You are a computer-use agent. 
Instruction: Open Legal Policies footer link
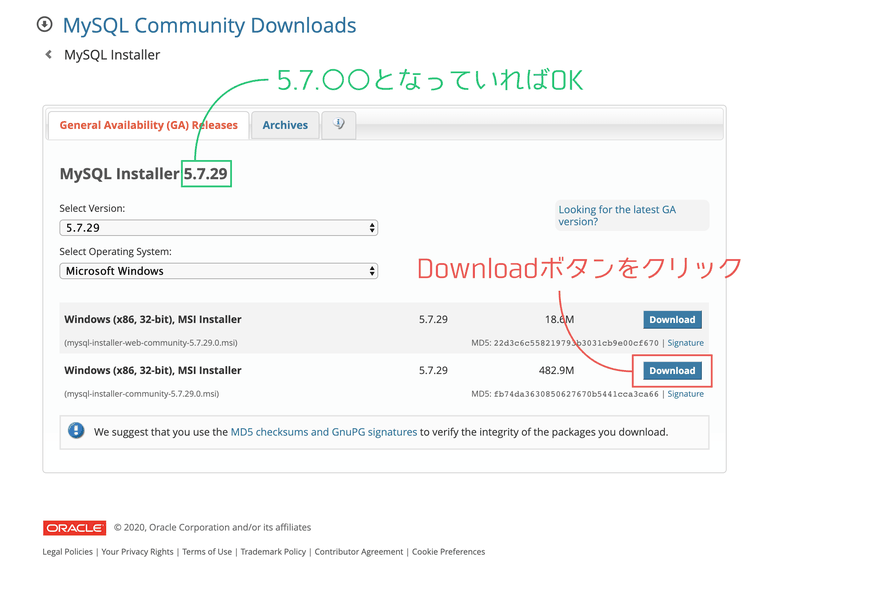68,552
